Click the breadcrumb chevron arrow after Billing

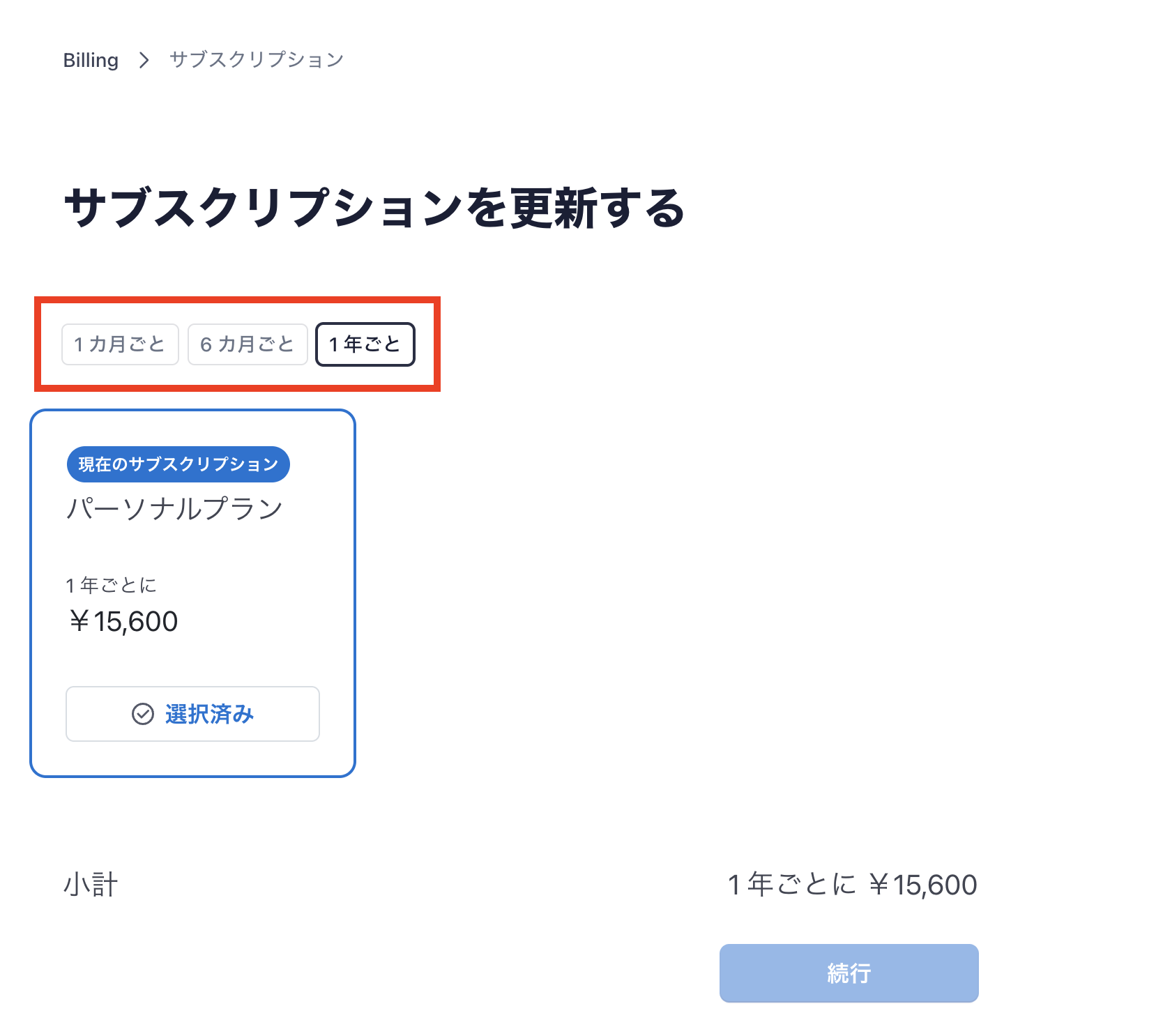click(144, 60)
